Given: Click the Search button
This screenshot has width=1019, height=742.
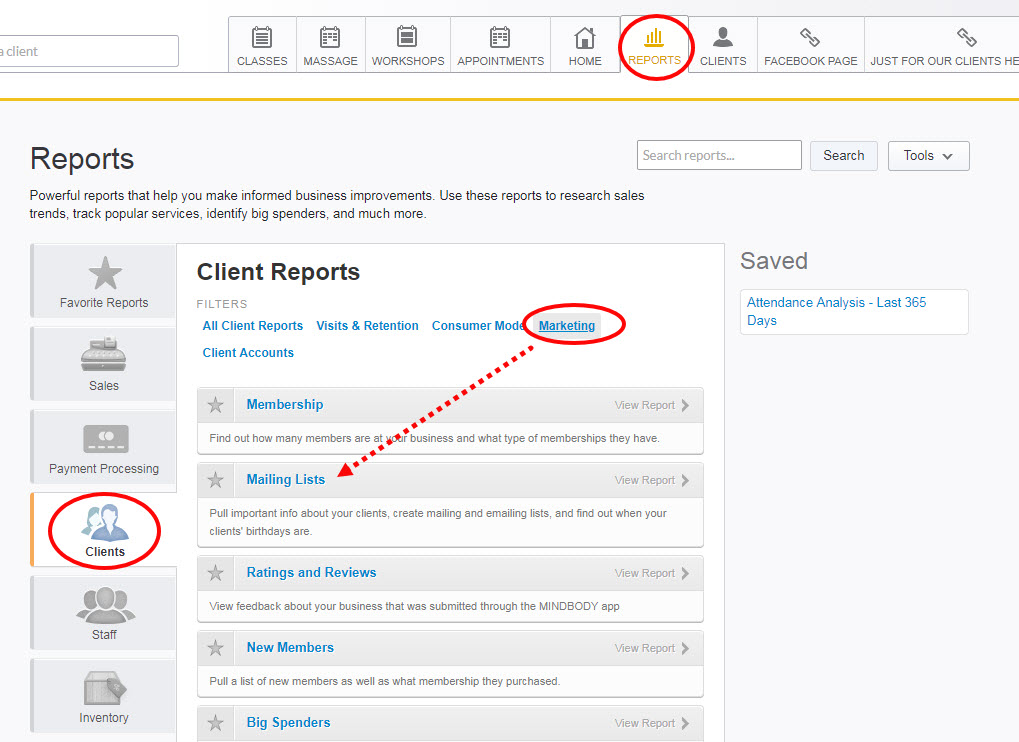Looking at the screenshot, I should (843, 156).
